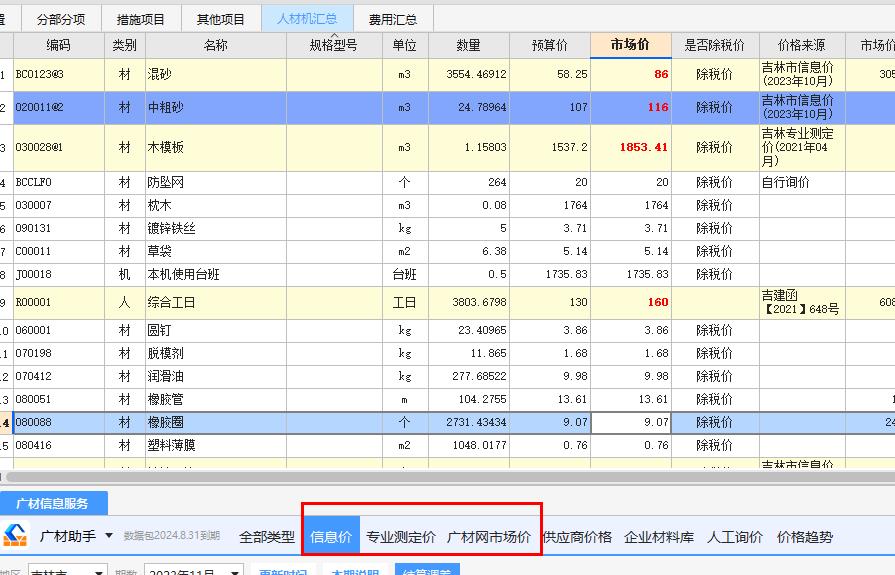This screenshot has height=575, width=895.
Task: Click the 草袋 name cell
Action: 216,251
